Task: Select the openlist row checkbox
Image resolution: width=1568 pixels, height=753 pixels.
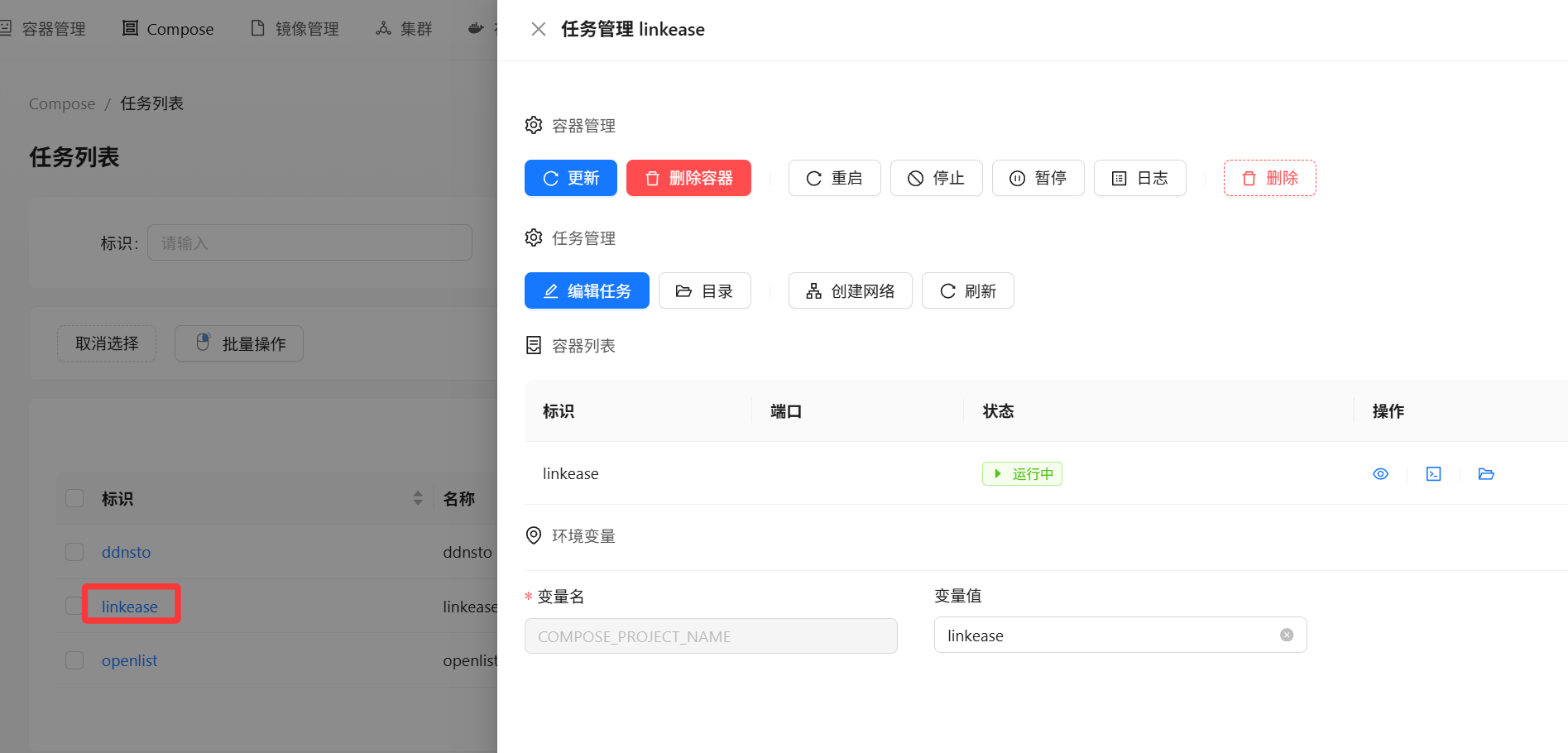Action: [x=74, y=660]
